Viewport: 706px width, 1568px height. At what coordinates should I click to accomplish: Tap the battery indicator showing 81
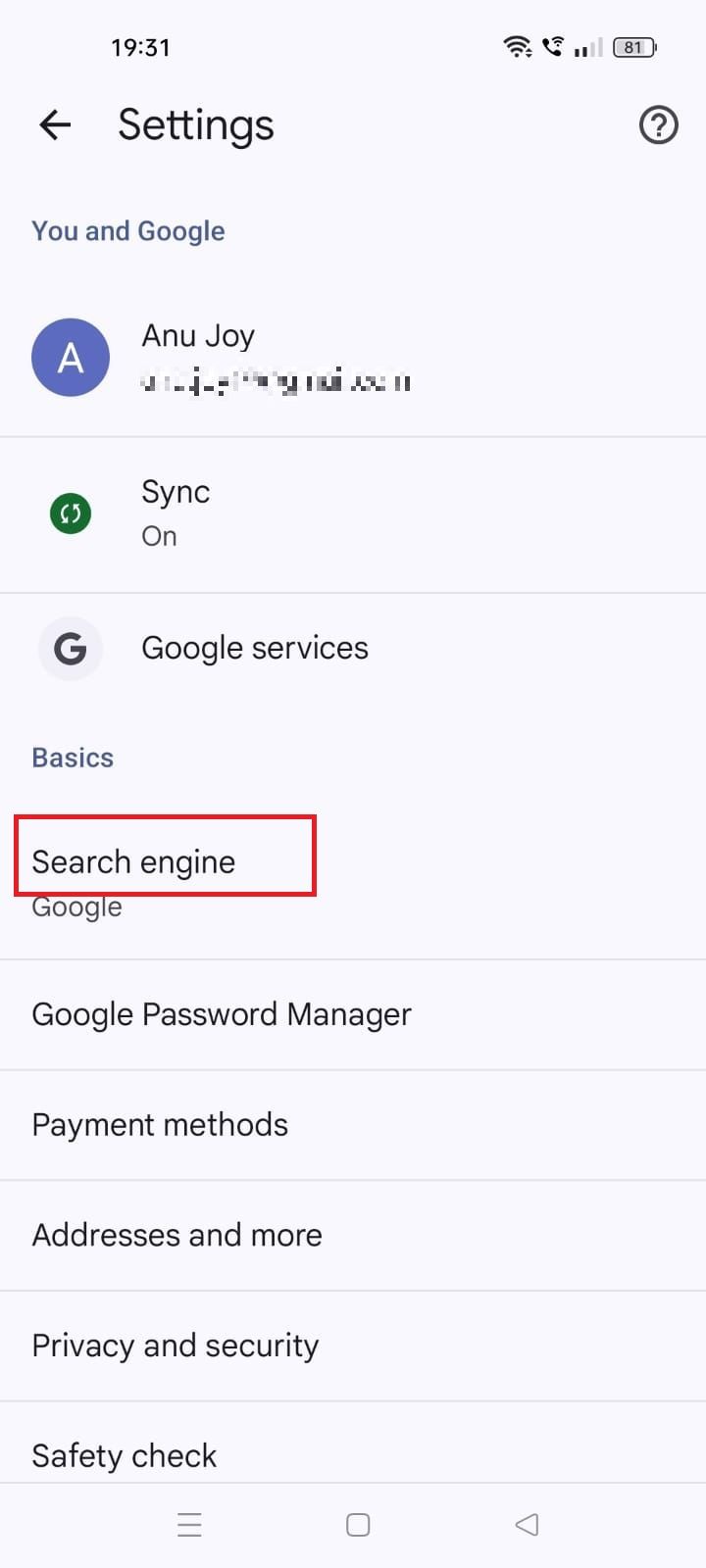(633, 46)
